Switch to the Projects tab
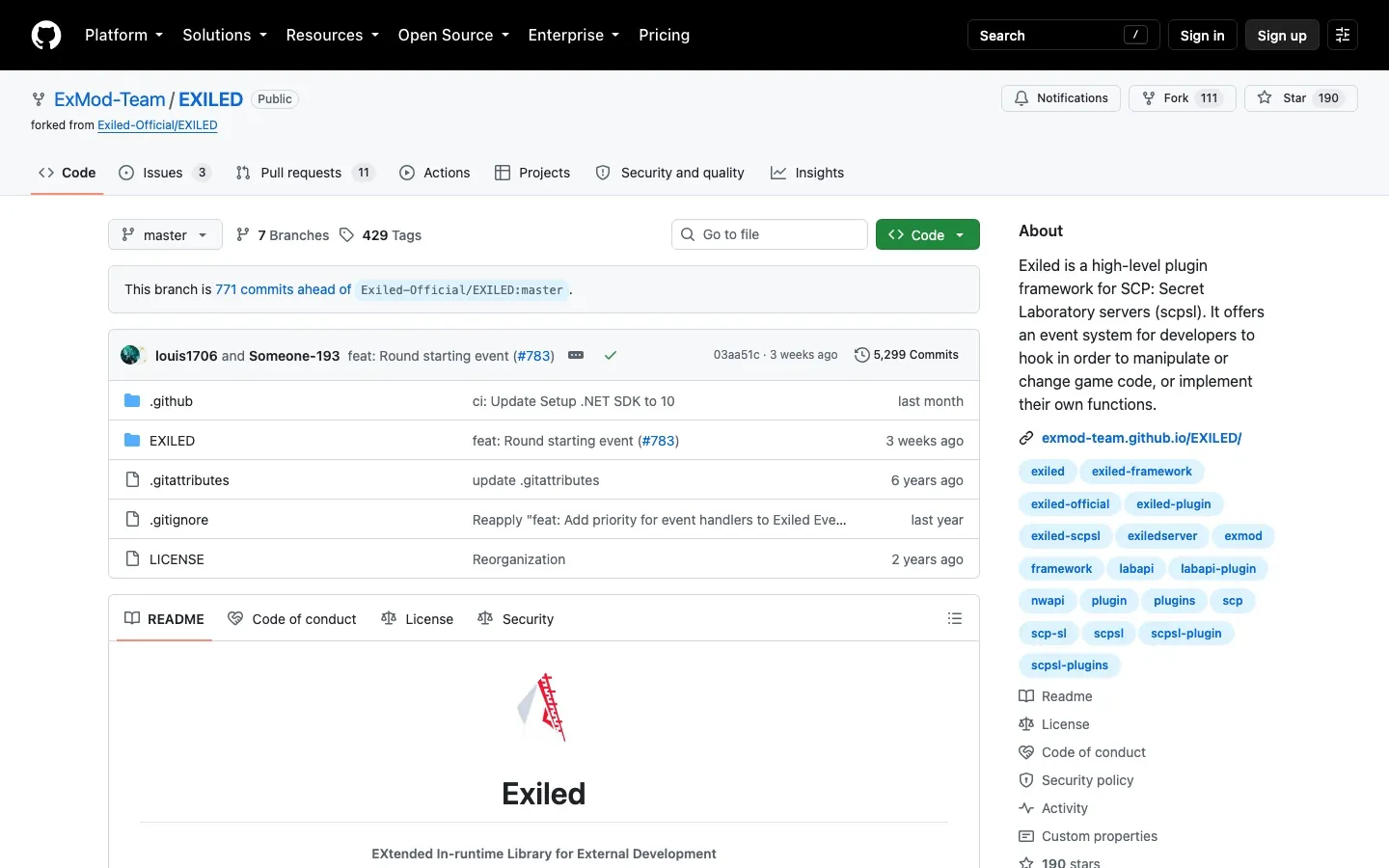This screenshot has width=1389, height=868. [532, 173]
